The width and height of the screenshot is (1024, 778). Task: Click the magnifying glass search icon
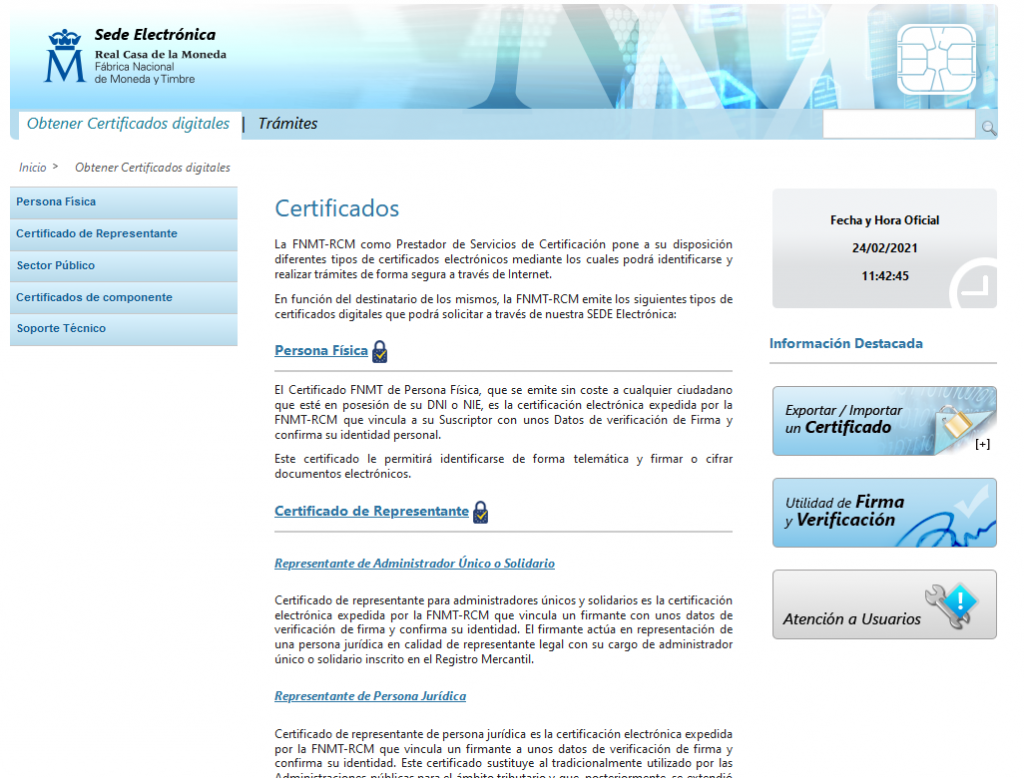pos(989,128)
